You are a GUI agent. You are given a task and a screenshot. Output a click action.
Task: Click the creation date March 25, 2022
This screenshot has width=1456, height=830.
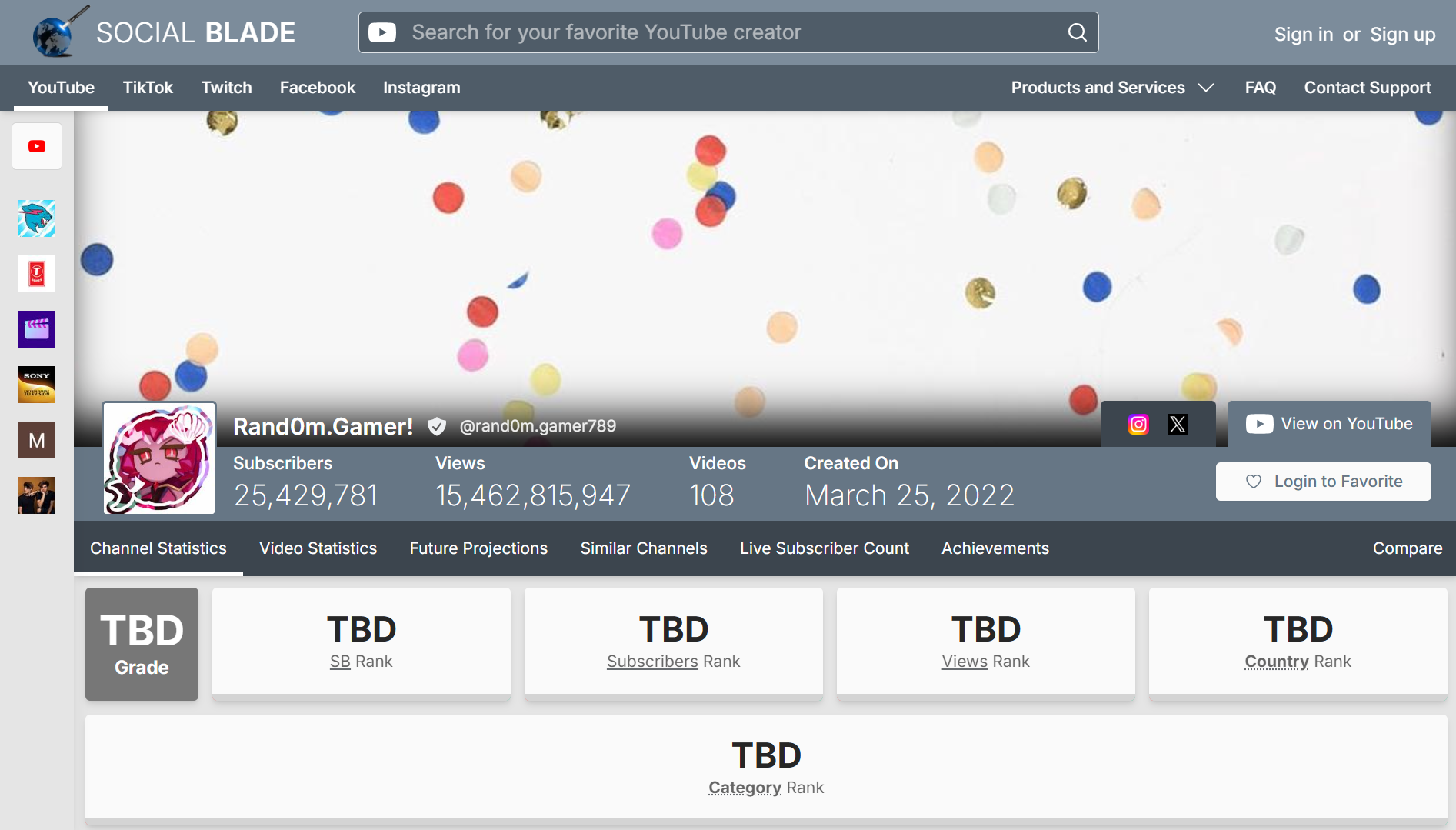(909, 495)
